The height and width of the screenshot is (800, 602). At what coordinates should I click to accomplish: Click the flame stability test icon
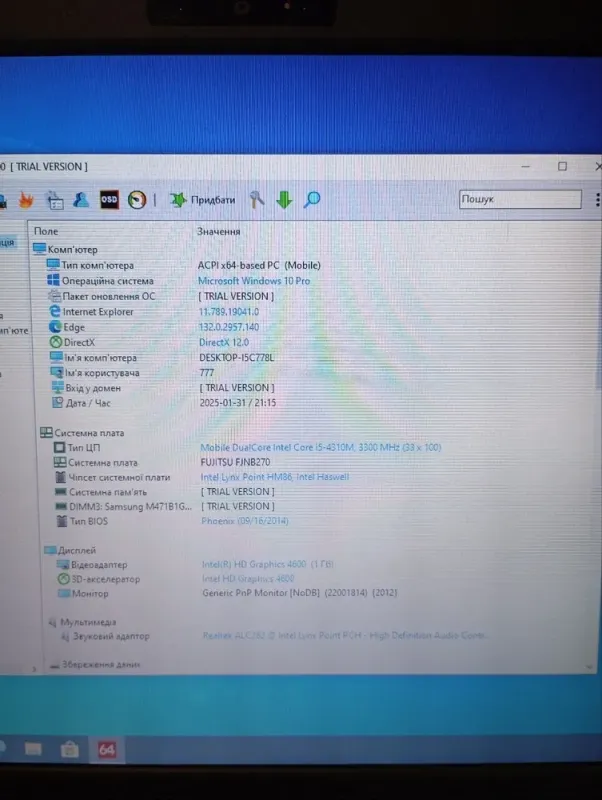(x=26, y=200)
